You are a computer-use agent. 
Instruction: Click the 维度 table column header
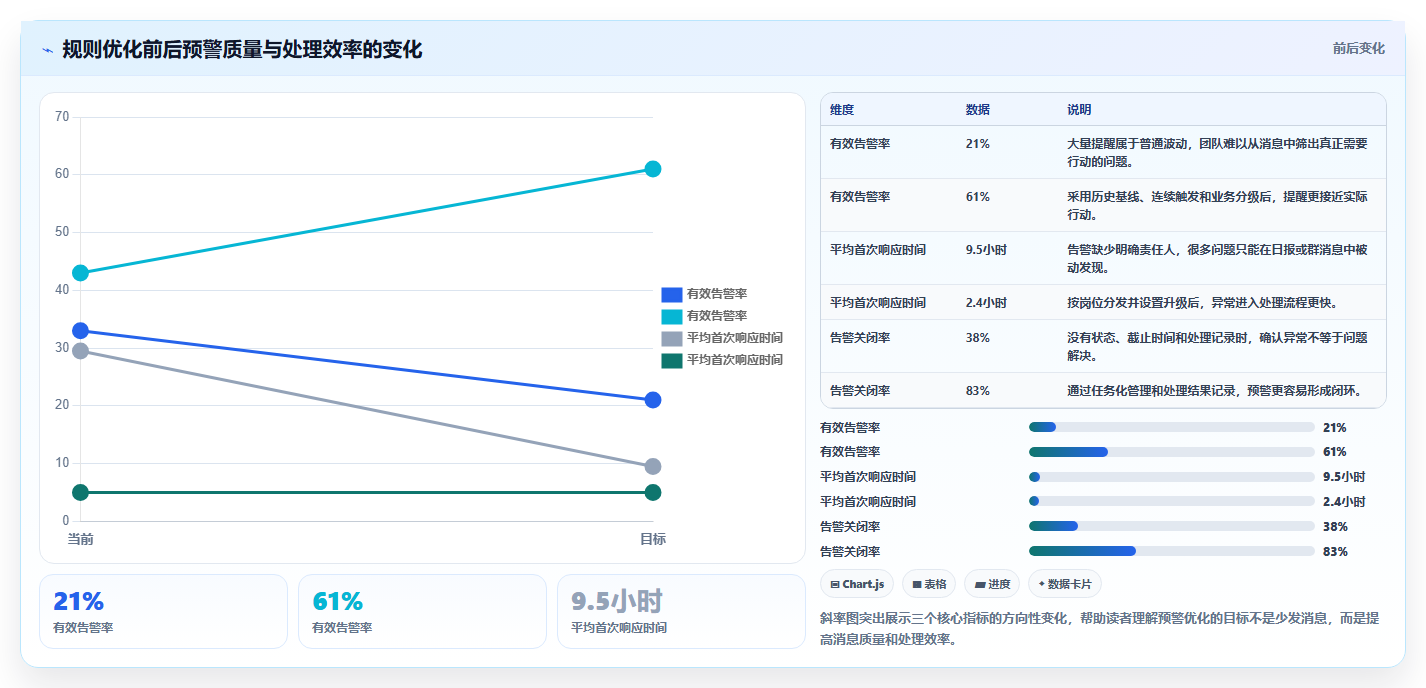[x=842, y=110]
